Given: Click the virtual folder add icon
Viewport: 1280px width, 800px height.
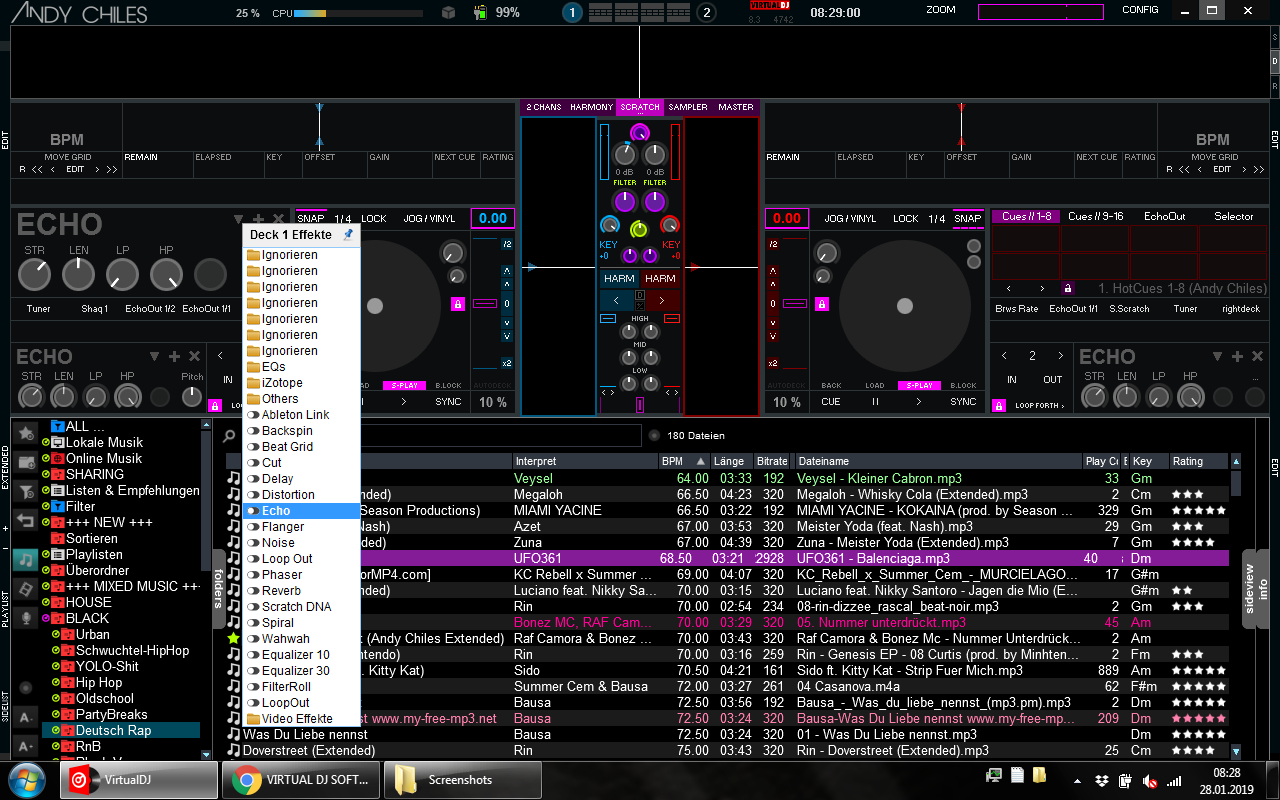Looking at the screenshot, I should pos(26,462).
